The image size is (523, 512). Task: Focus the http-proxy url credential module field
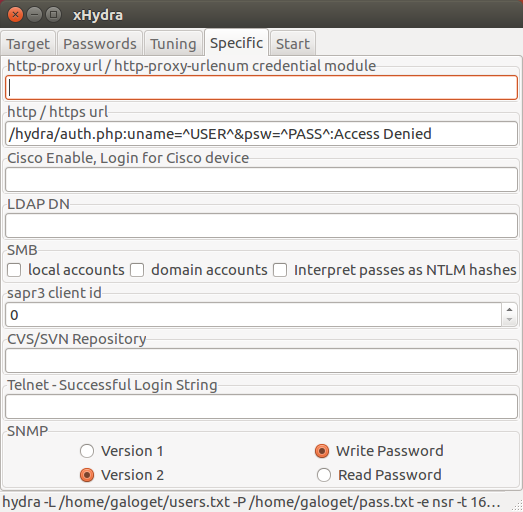point(261,87)
